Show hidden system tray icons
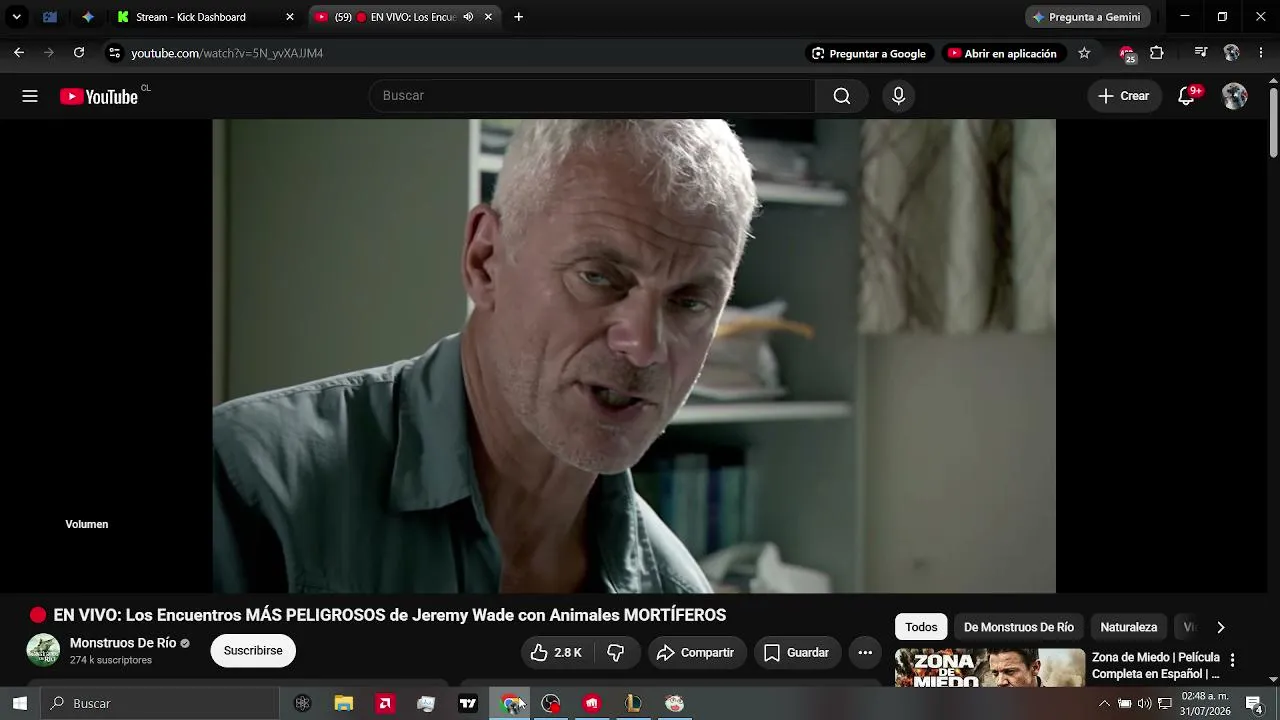Screen dimensions: 1280x720 tap(1104, 704)
